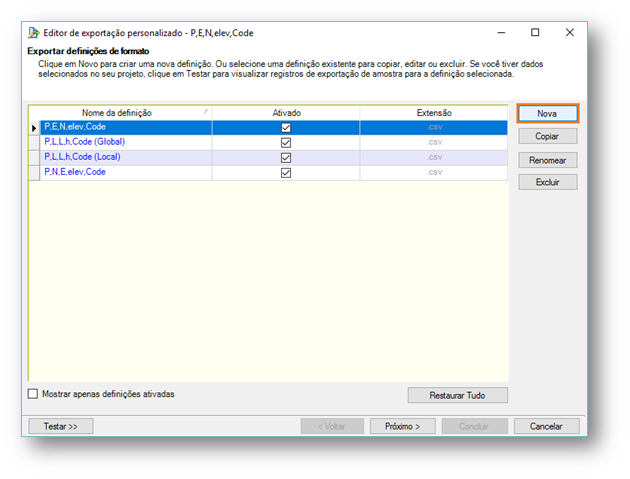This screenshot has width=630, height=479.
Task: Click the Ativado column header
Action: click(x=285, y=113)
